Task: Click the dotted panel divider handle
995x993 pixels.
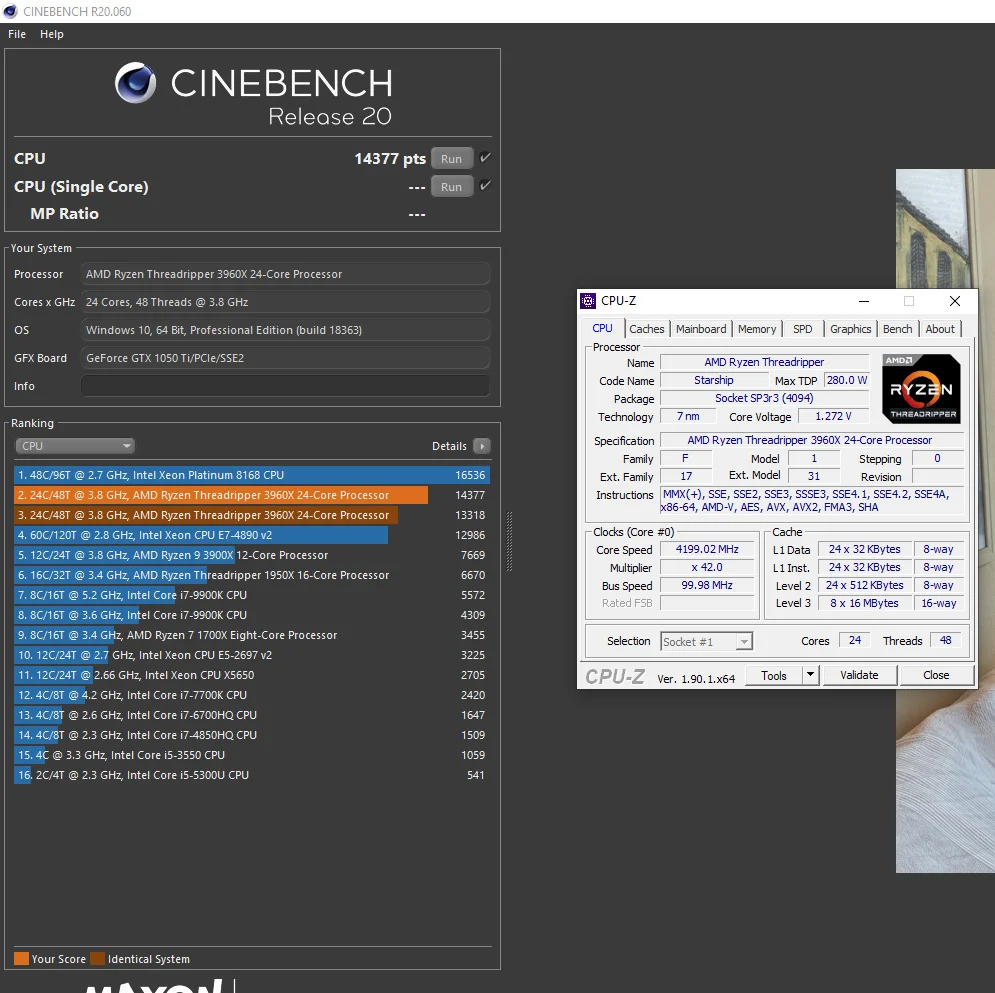Action: tap(509, 541)
